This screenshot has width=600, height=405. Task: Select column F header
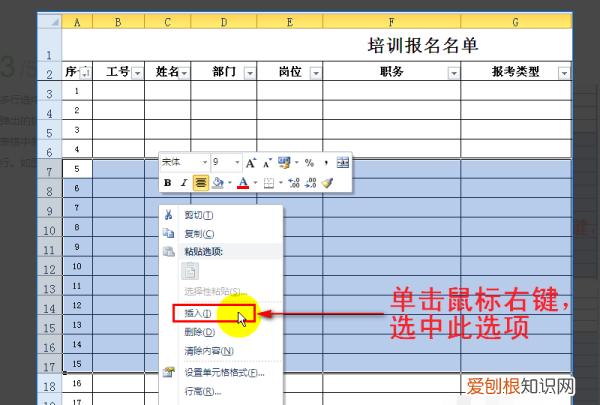(x=391, y=22)
